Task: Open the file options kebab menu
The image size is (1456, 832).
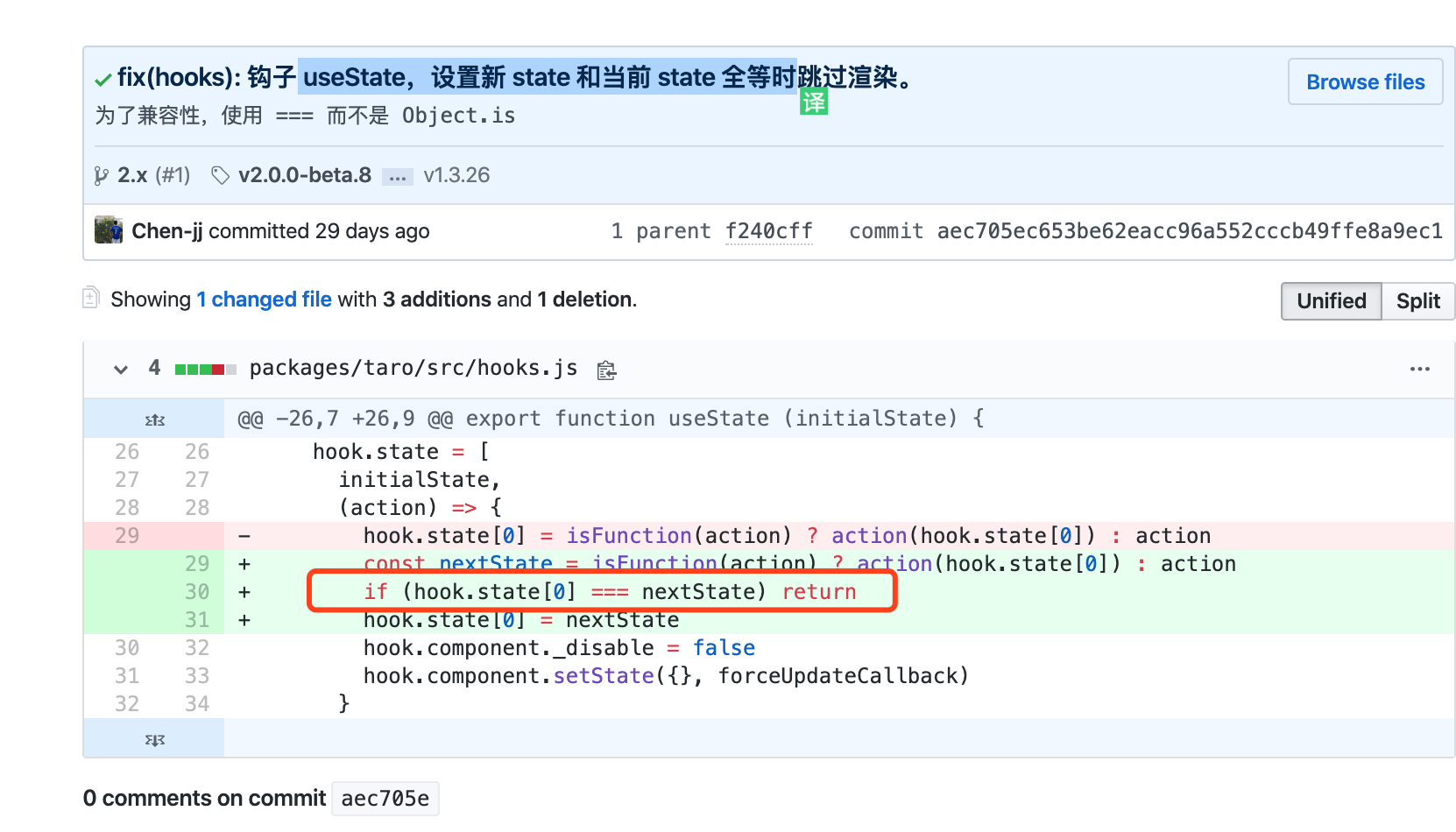Action: (1418, 369)
